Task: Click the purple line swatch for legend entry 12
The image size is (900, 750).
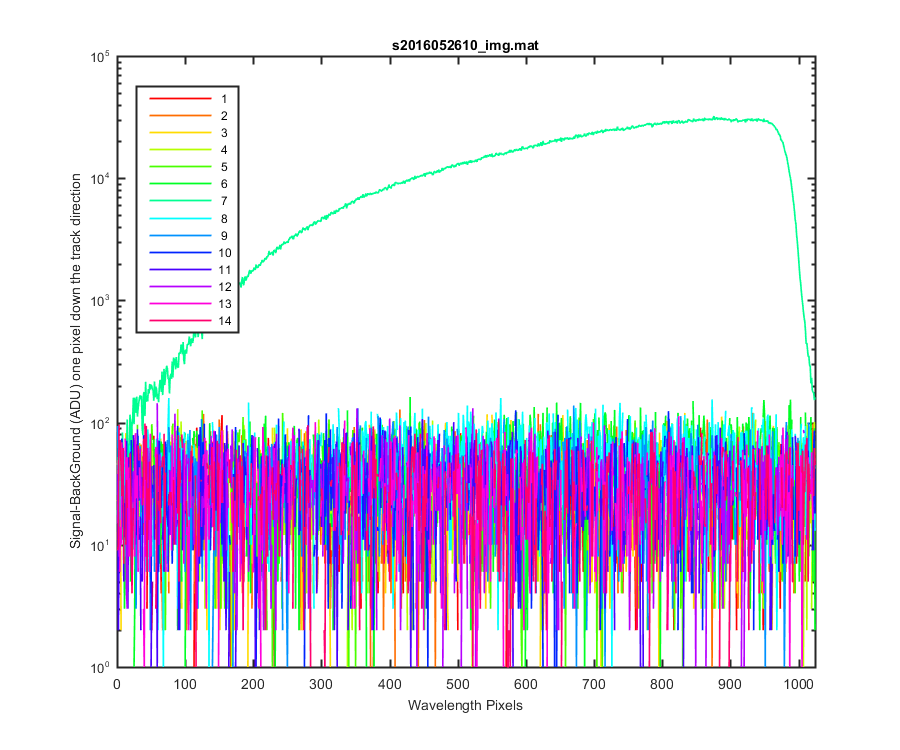Action: [x=180, y=286]
